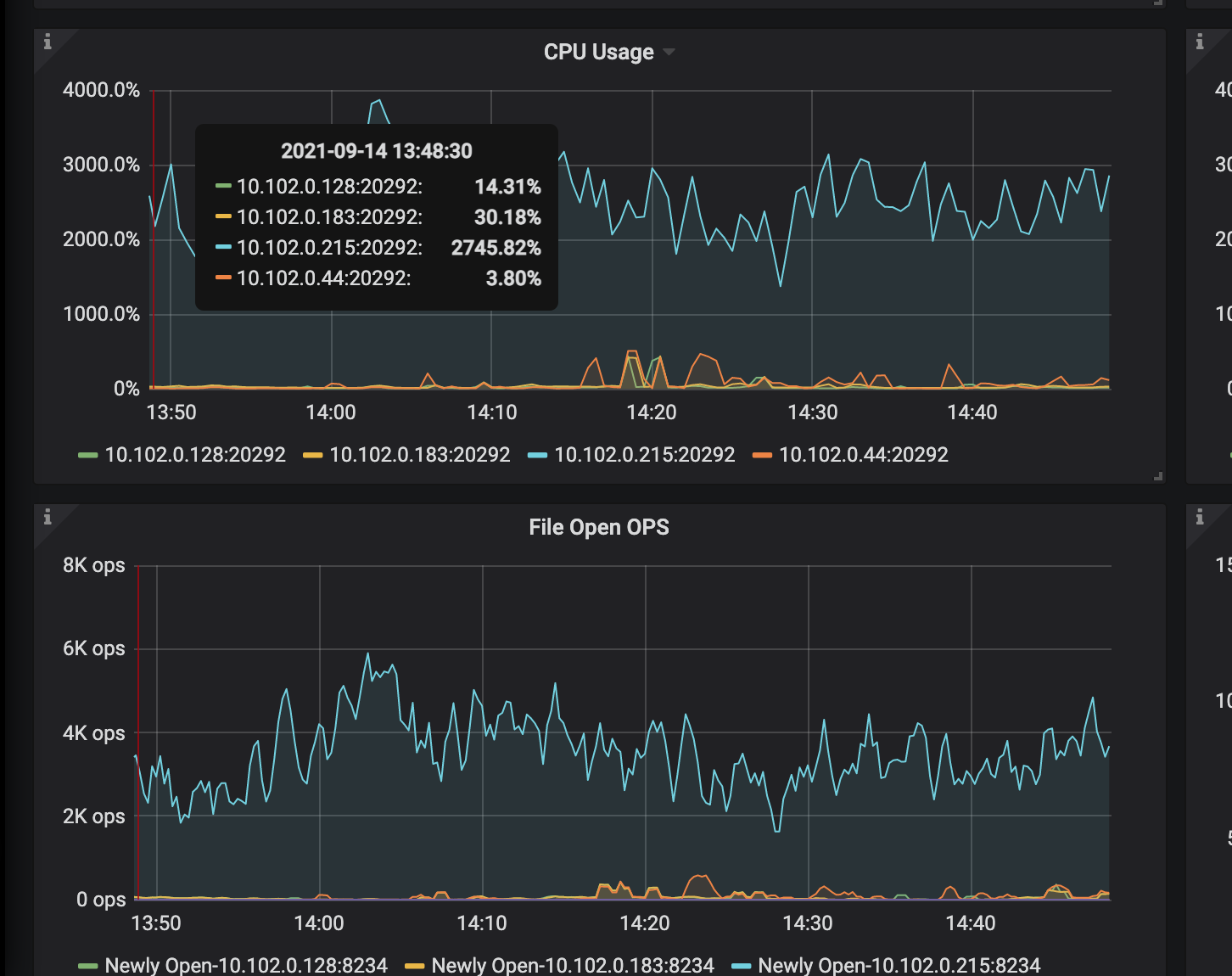The image size is (1232, 976).
Task: Open the File Open OPS panel title menu
Action: pyautogui.click(x=598, y=528)
